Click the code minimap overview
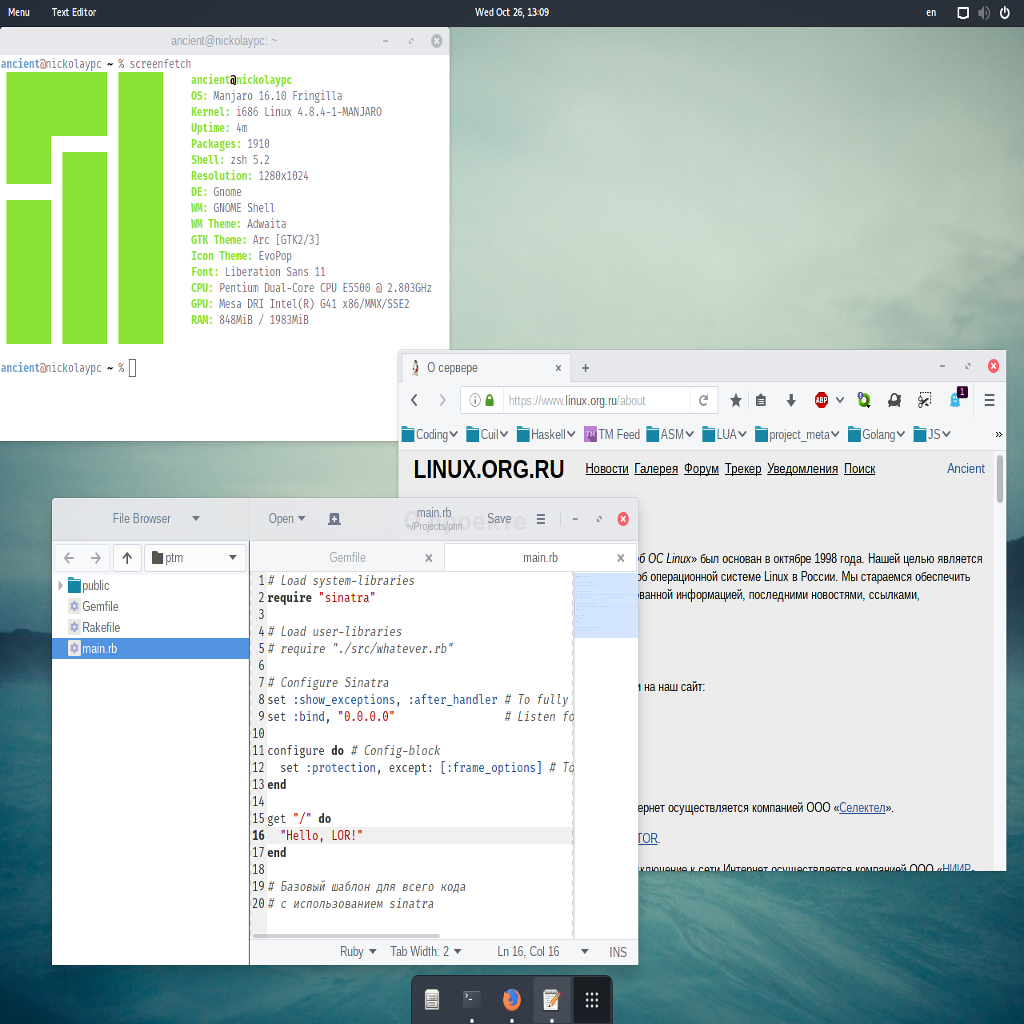The width and height of the screenshot is (1024, 1024). (605, 605)
